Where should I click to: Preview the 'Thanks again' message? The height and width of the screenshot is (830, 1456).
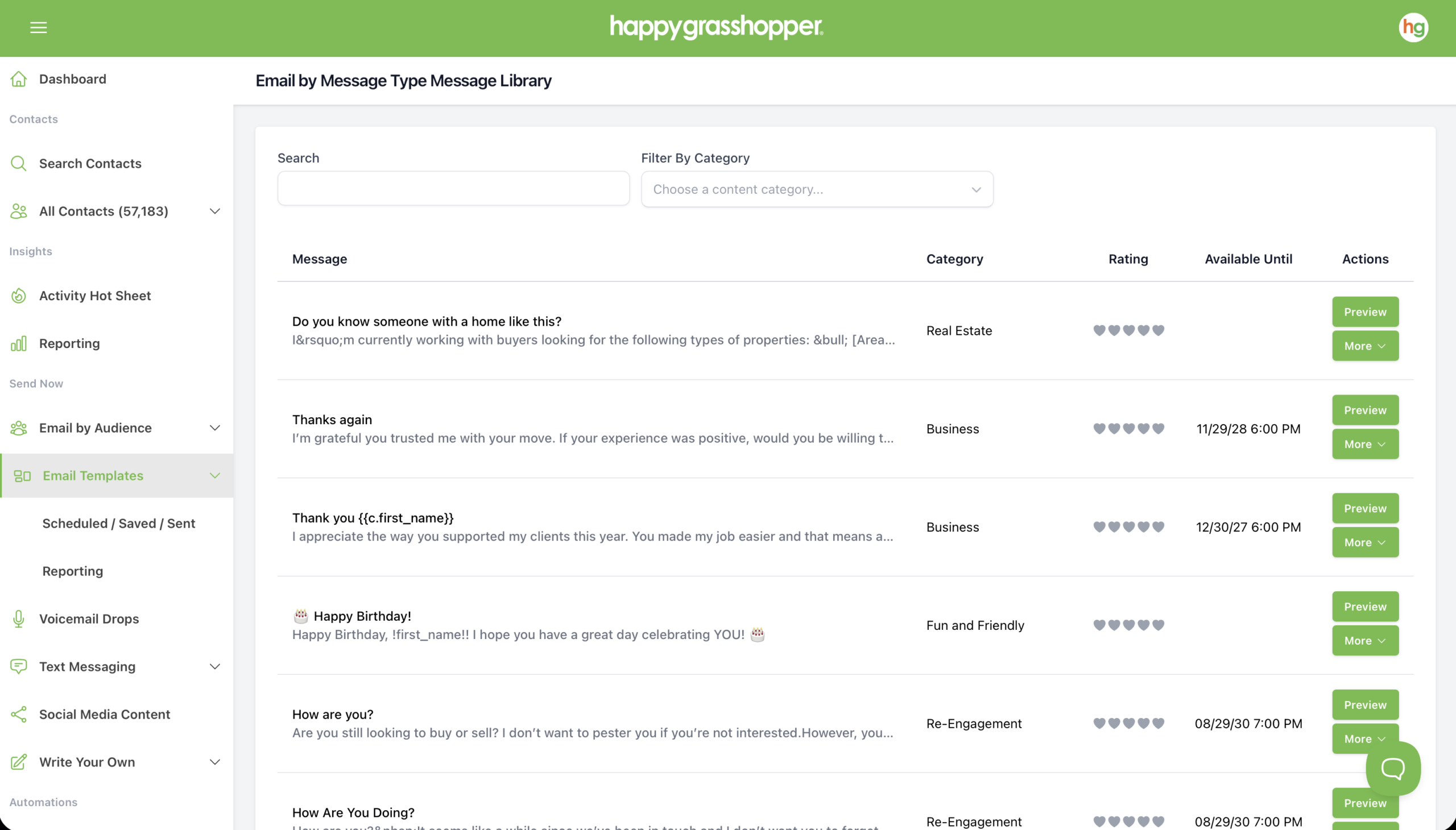1365,410
